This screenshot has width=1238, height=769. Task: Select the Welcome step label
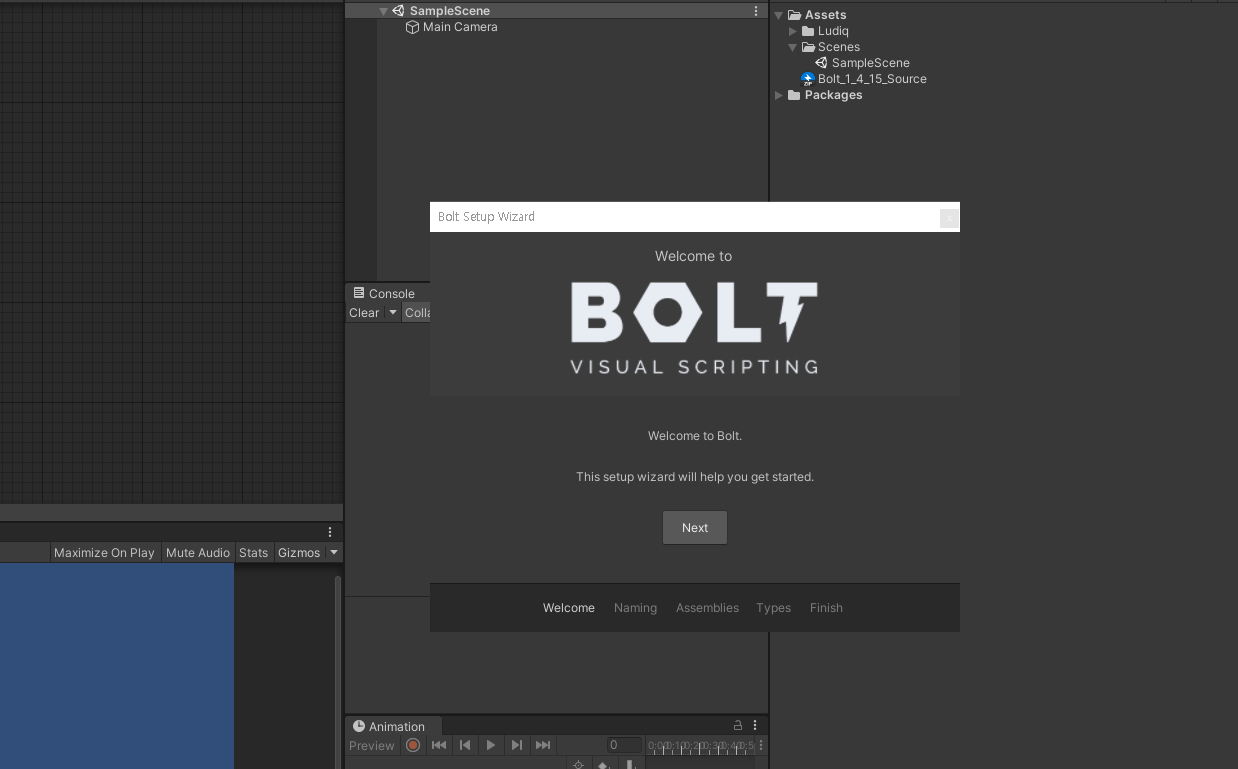point(569,608)
